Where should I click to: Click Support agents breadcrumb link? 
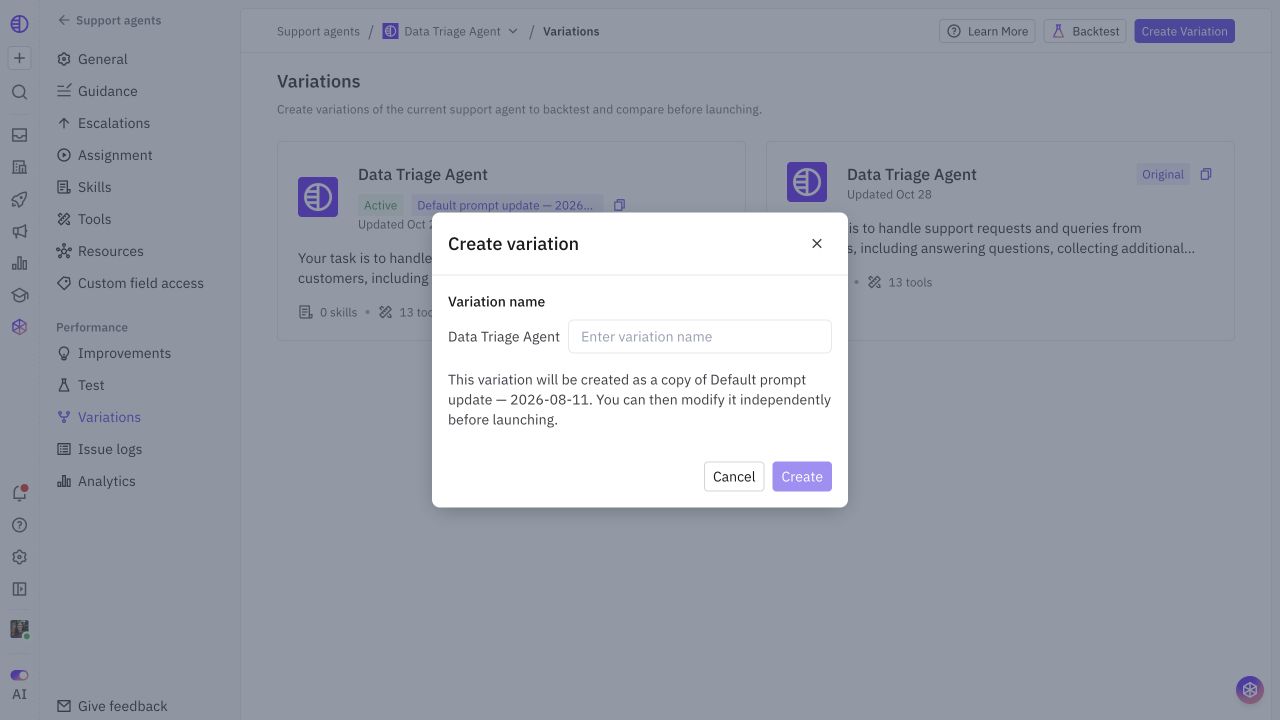tap(318, 31)
